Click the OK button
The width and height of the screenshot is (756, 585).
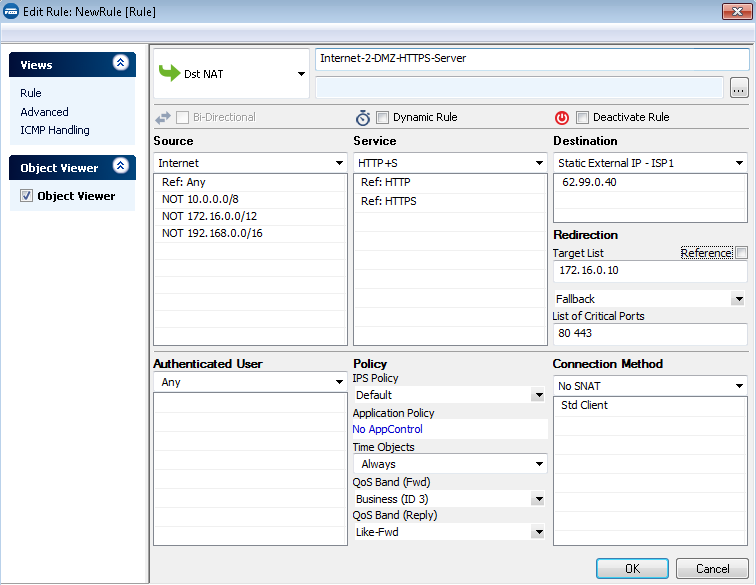pos(632,569)
